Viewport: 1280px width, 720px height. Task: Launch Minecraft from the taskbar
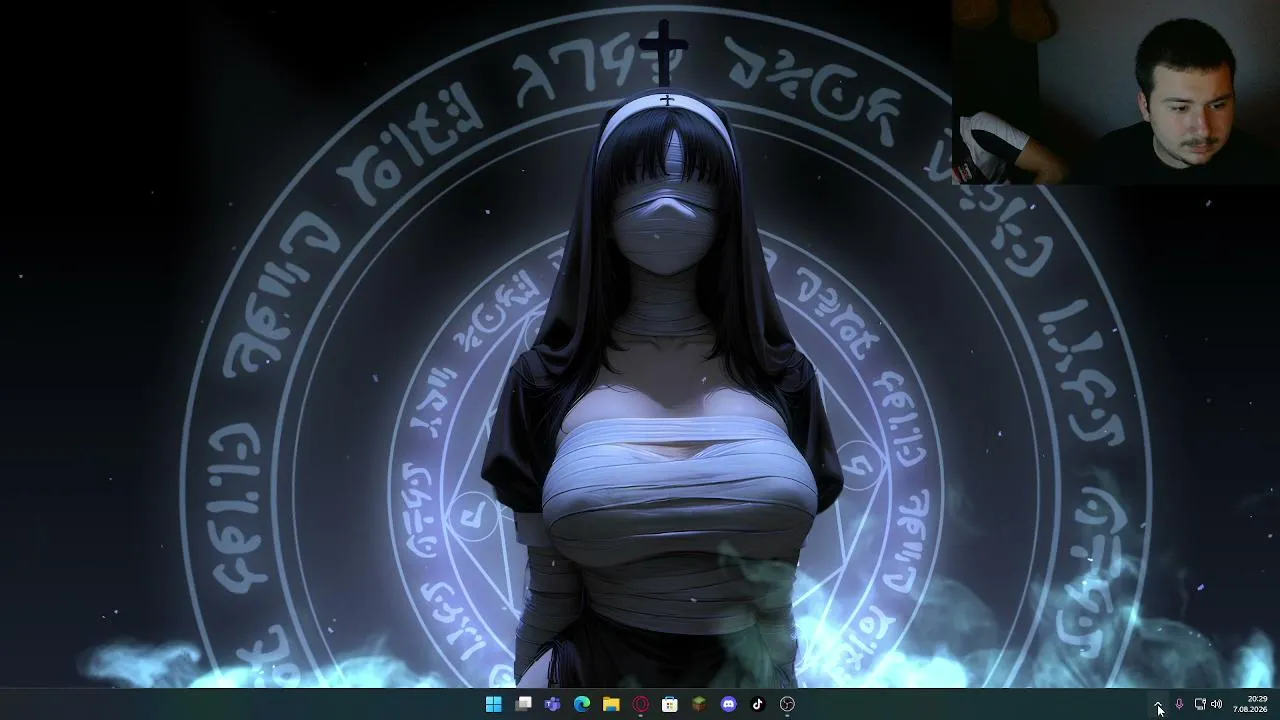[700, 704]
